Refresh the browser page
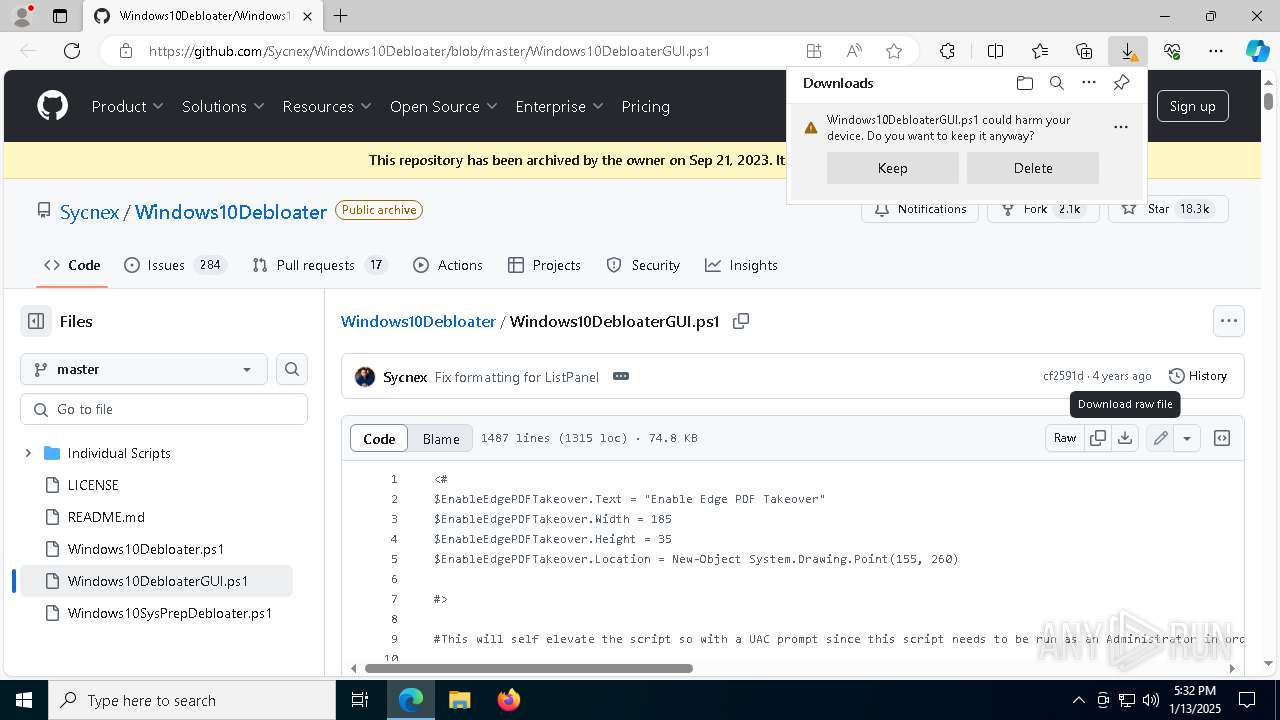The height and width of the screenshot is (720, 1280). coord(72,51)
